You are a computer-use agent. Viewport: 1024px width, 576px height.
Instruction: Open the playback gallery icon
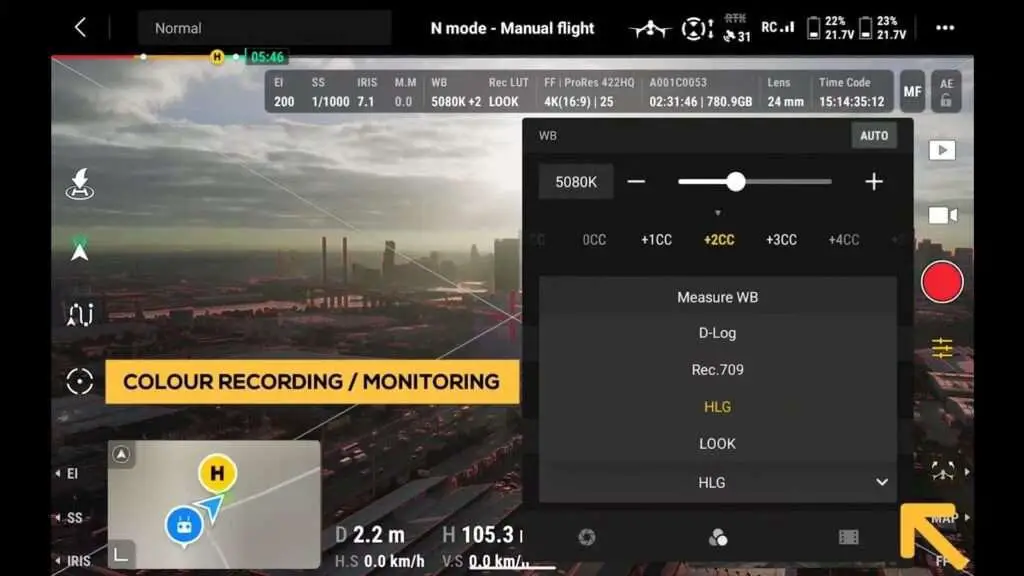click(x=942, y=150)
